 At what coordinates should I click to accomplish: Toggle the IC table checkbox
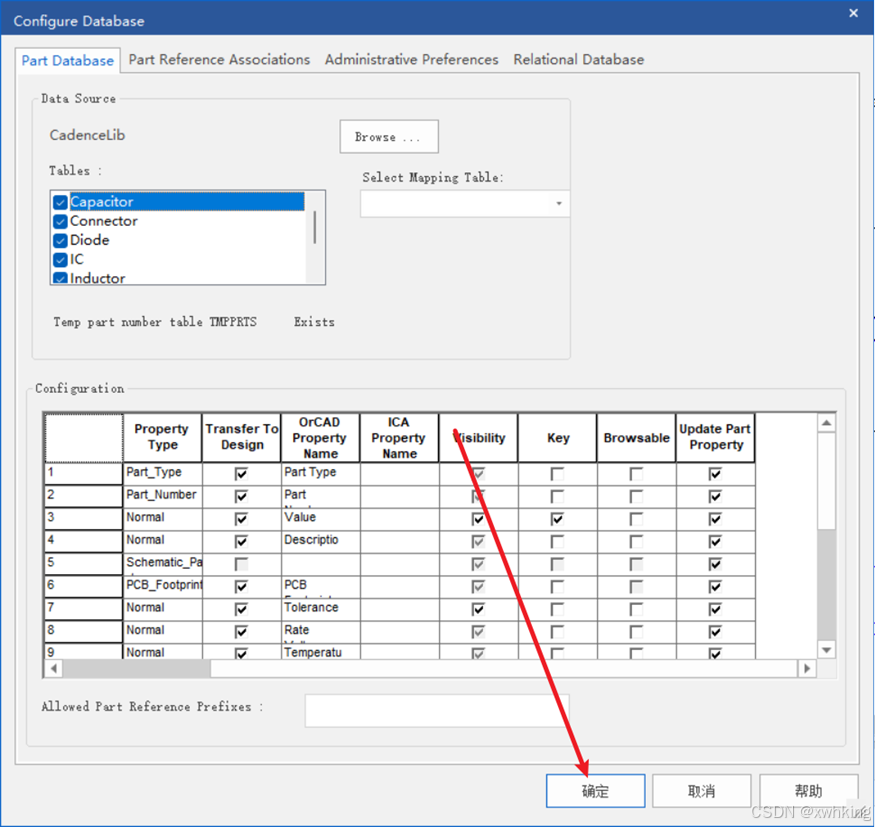[x=60, y=260]
